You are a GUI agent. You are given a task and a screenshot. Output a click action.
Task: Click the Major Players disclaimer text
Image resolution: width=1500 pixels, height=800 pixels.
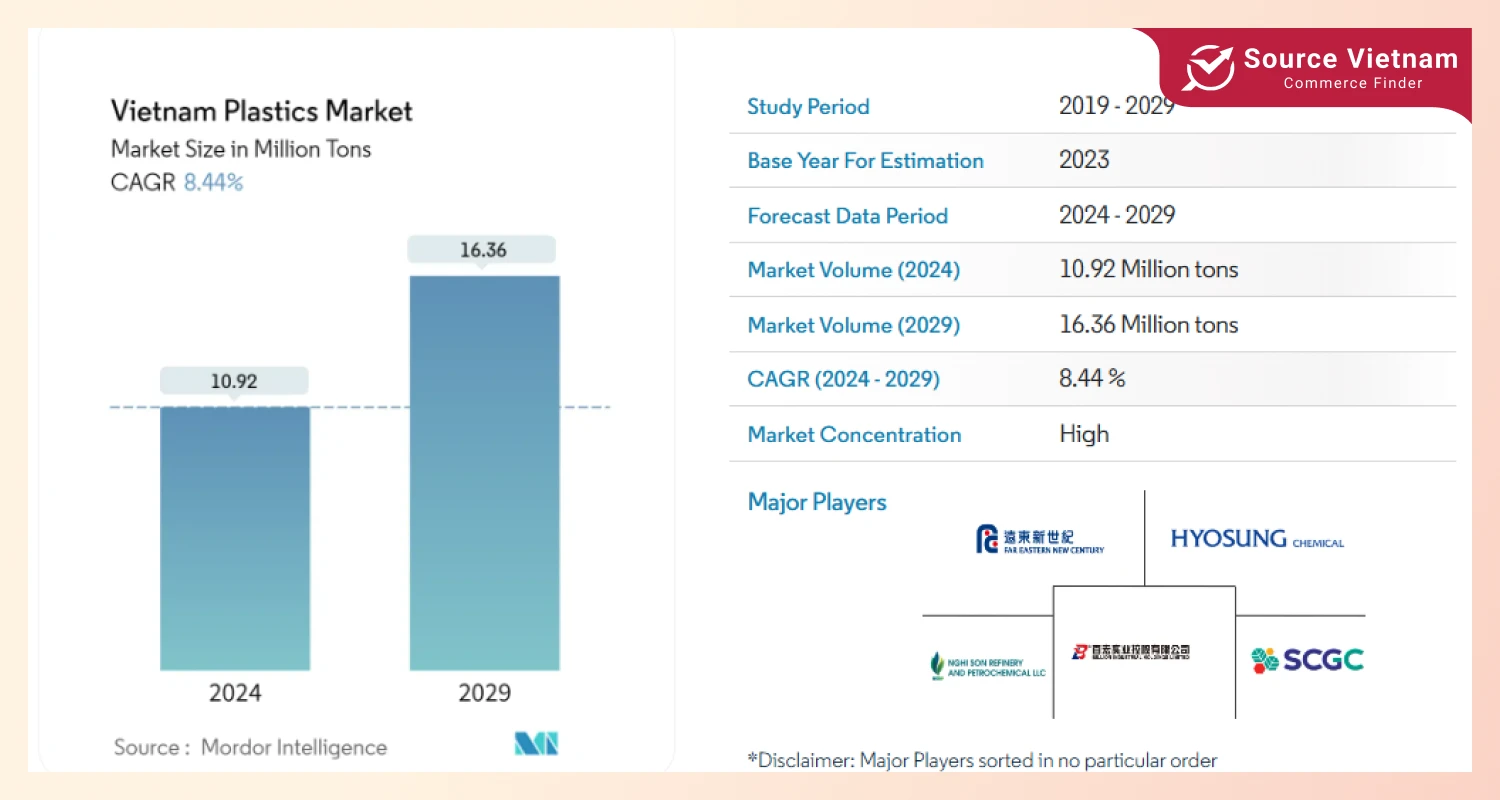pos(982,760)
